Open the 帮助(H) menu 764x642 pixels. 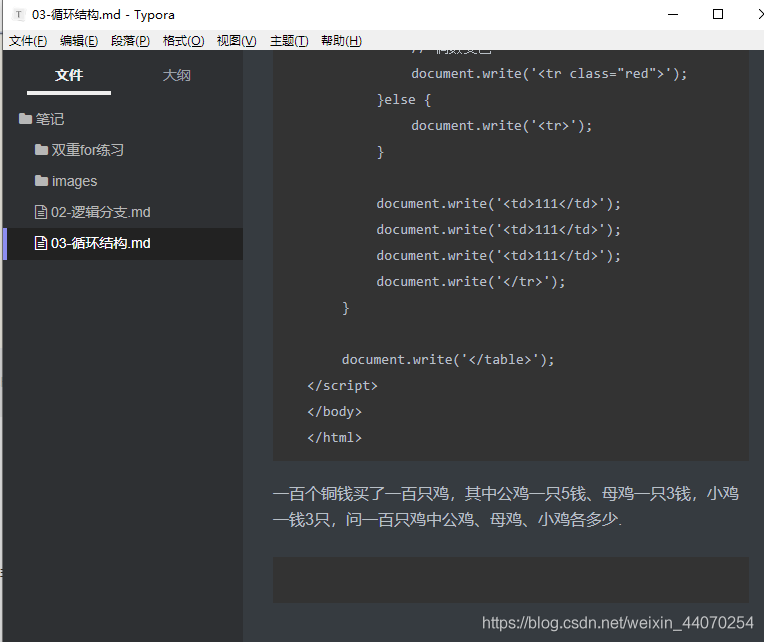coord(342,41)
